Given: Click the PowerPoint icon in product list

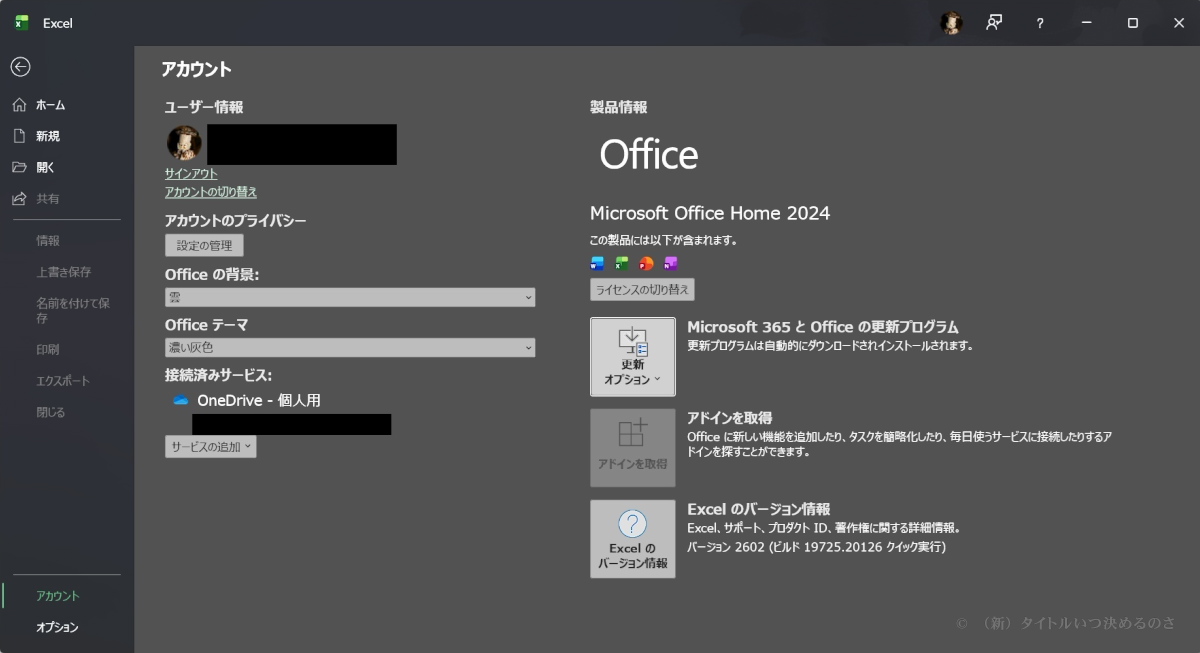Looking at the screenshot, I should [646, 264].
